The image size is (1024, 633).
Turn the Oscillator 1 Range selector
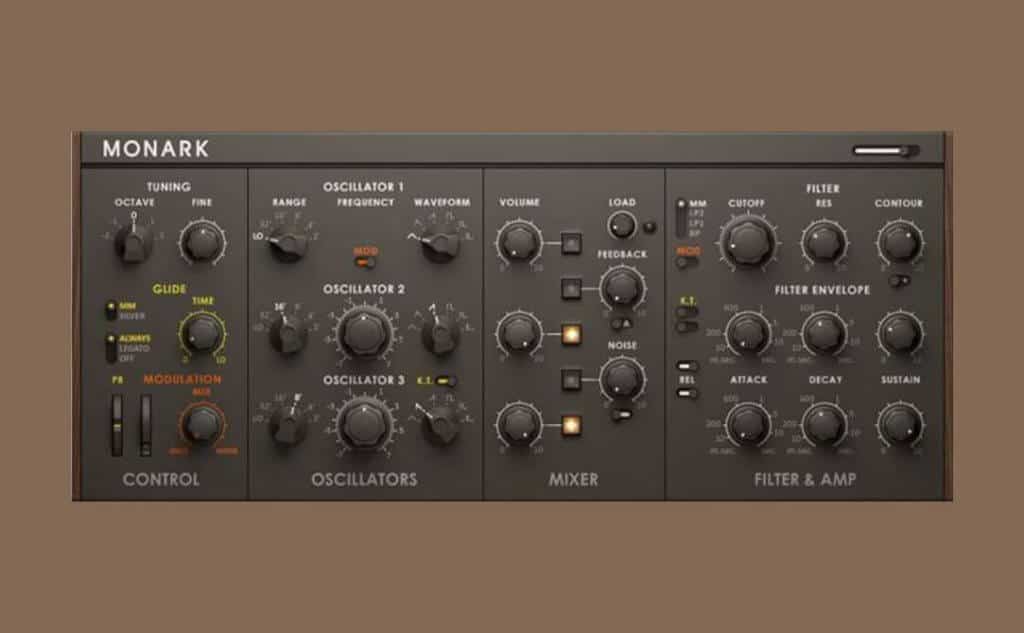point(288,243)
